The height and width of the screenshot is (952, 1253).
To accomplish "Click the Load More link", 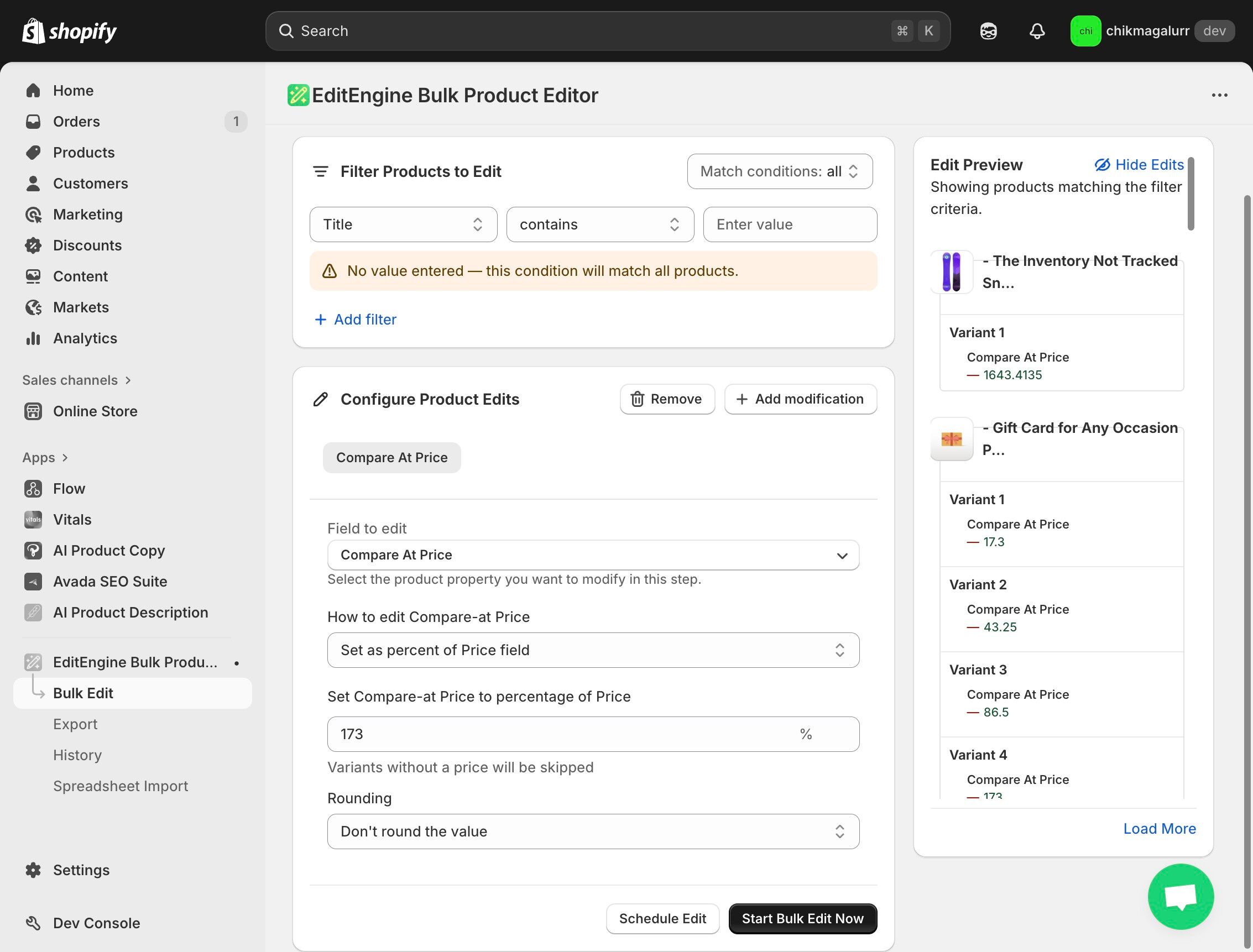I will (x=1159, y=829).
